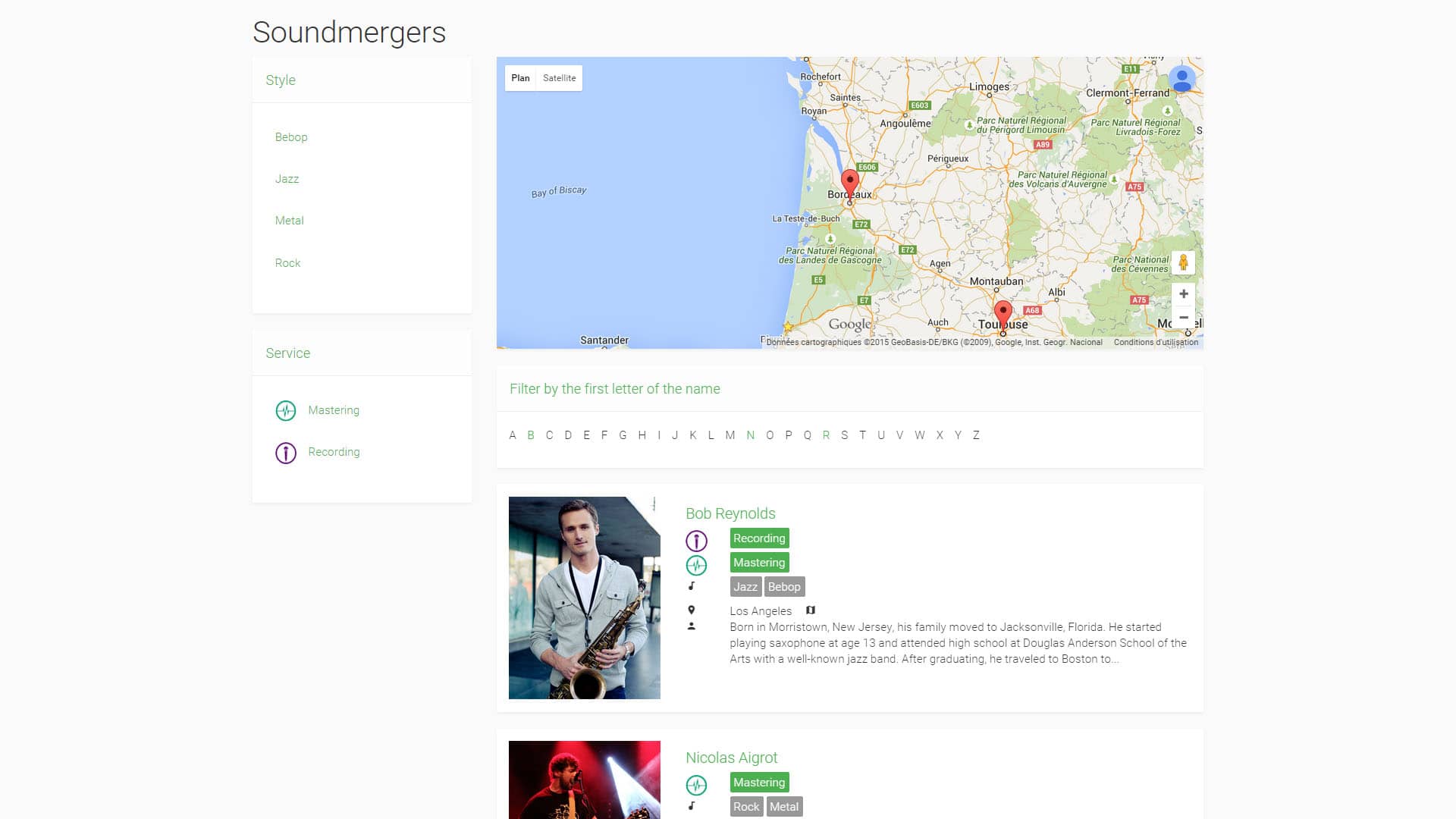
Task: Filter names by letter B
Action: (531, 435)
